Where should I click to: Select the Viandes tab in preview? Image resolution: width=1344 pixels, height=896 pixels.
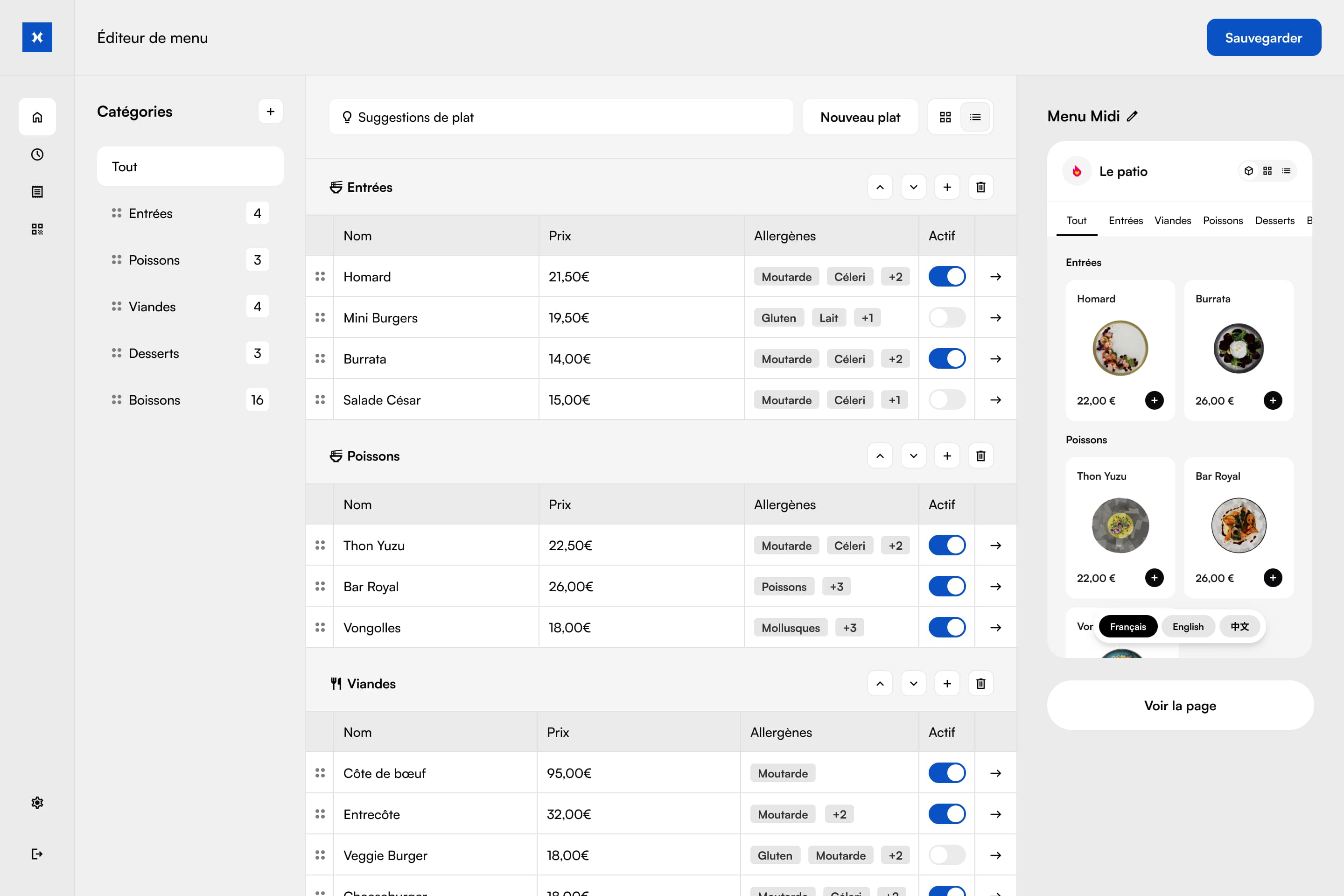(1173, 221)
